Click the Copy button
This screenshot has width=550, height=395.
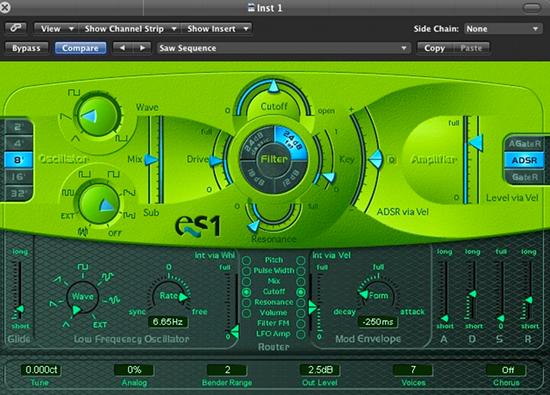[x=435, y=48]
